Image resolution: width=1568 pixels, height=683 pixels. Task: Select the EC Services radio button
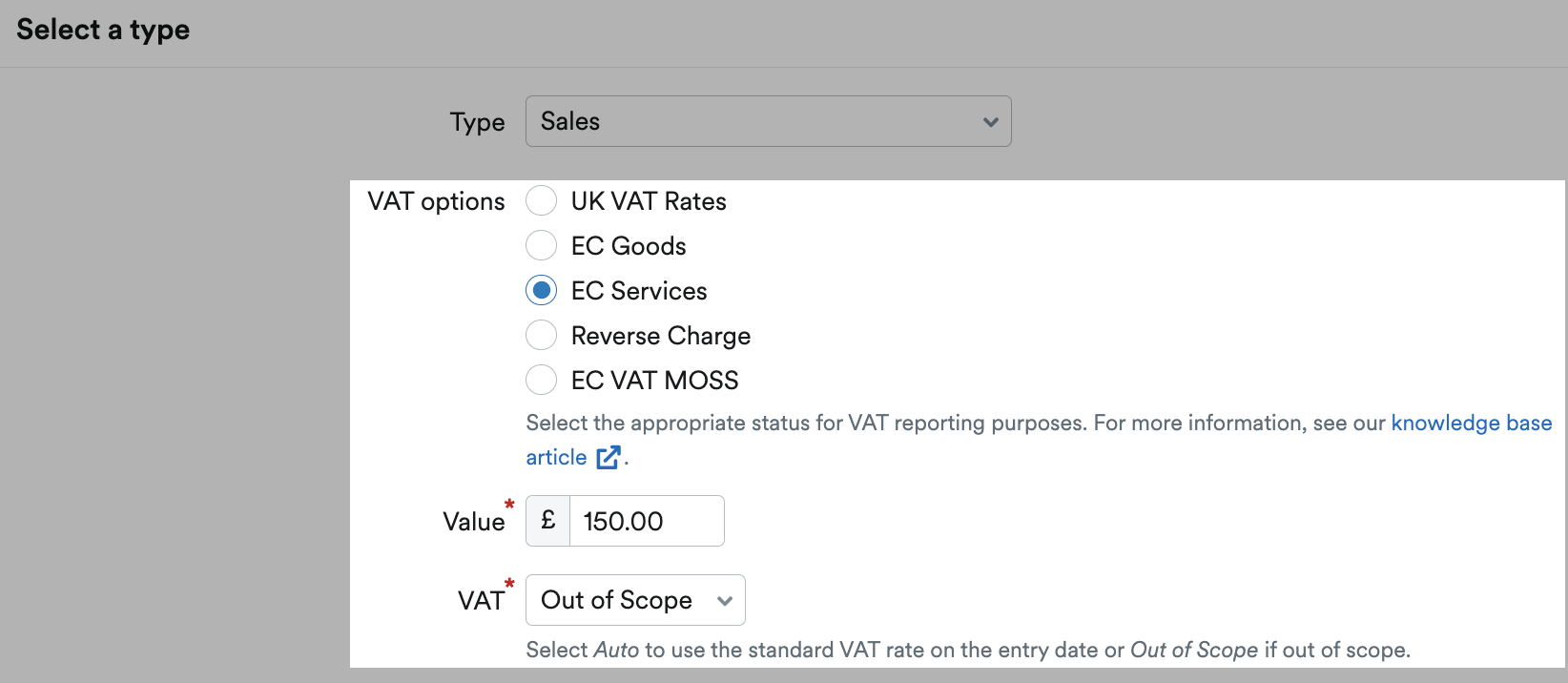pyautogui.click(x=541, y=291)
